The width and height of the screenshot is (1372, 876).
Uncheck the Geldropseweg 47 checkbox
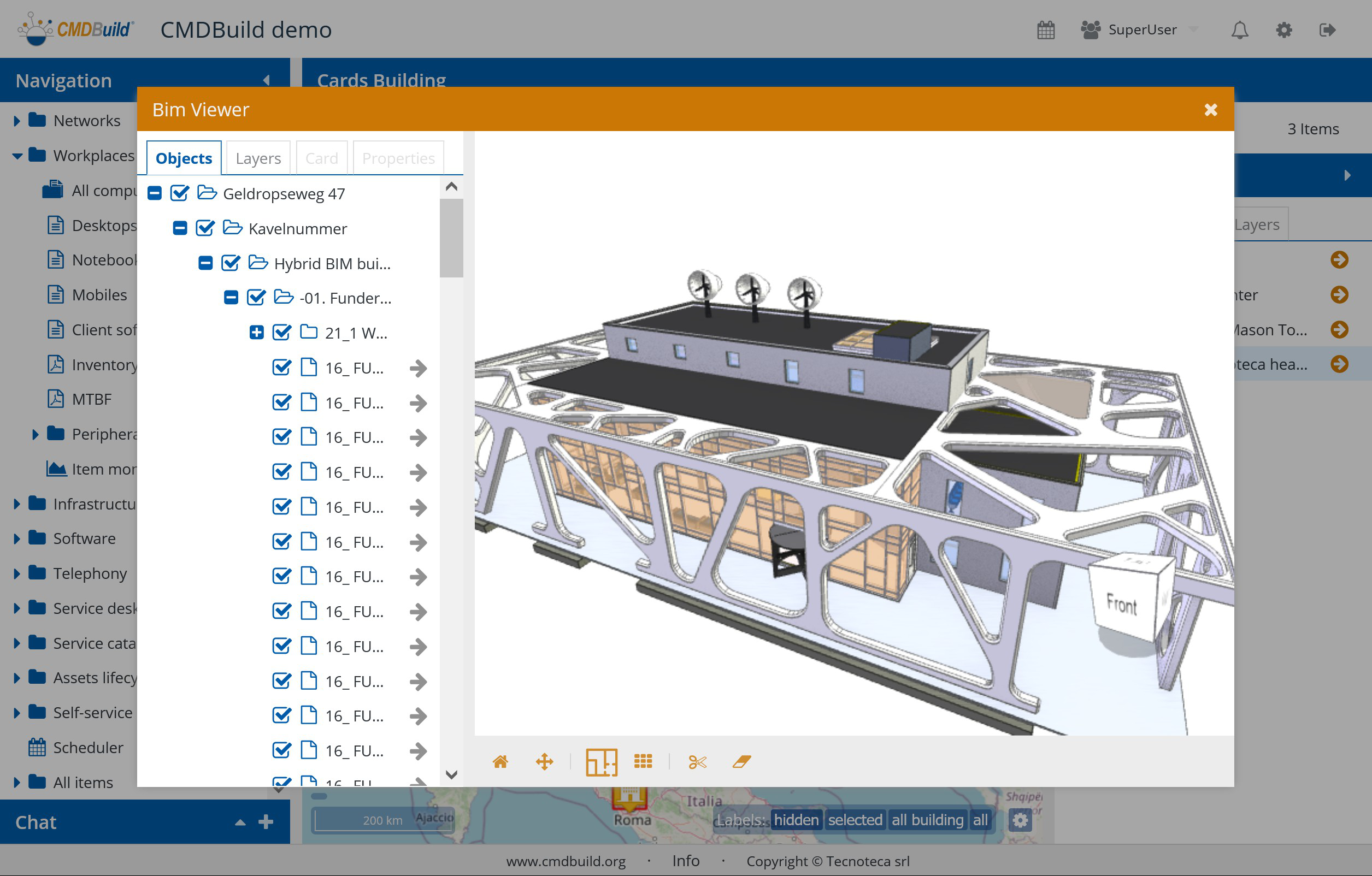click(179, 194)
